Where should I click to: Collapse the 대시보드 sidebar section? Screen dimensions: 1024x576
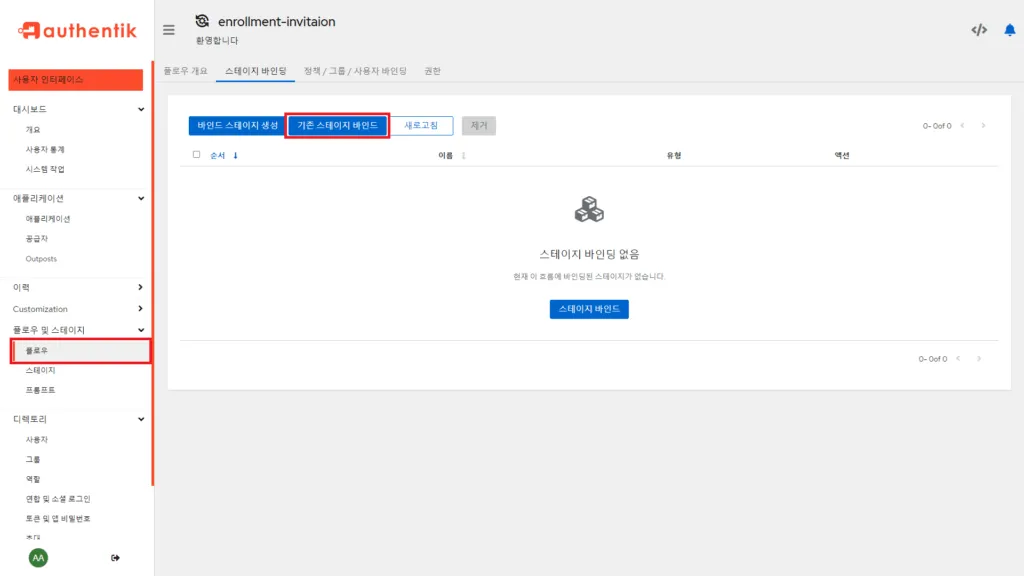point(142,109)
